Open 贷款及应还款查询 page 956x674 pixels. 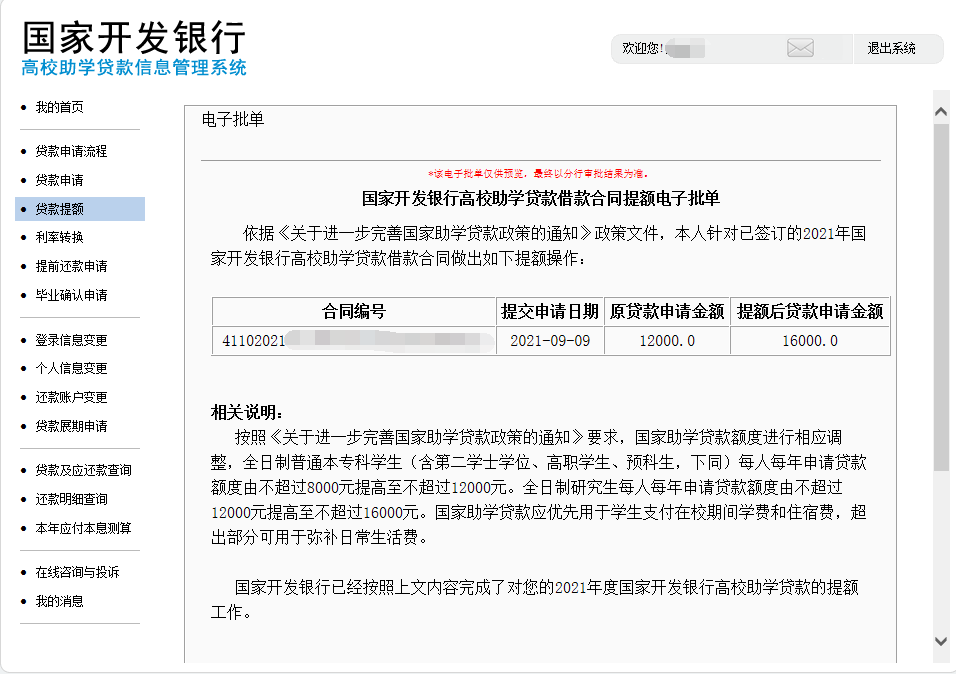84,470
